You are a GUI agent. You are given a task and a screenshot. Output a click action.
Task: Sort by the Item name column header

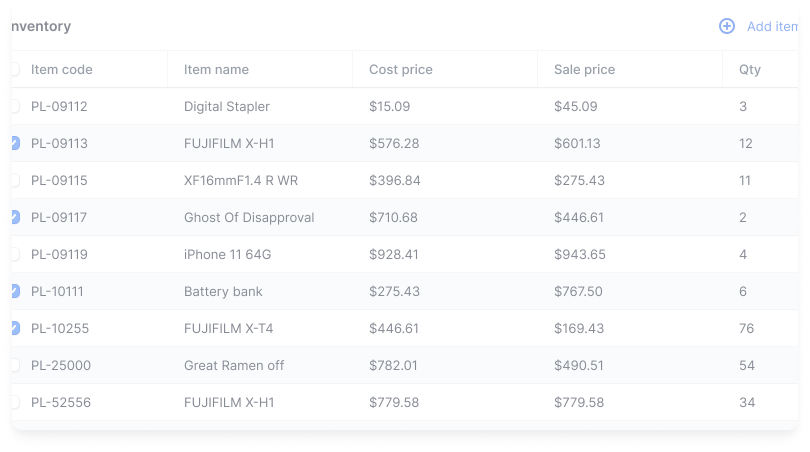coord(216,70)
